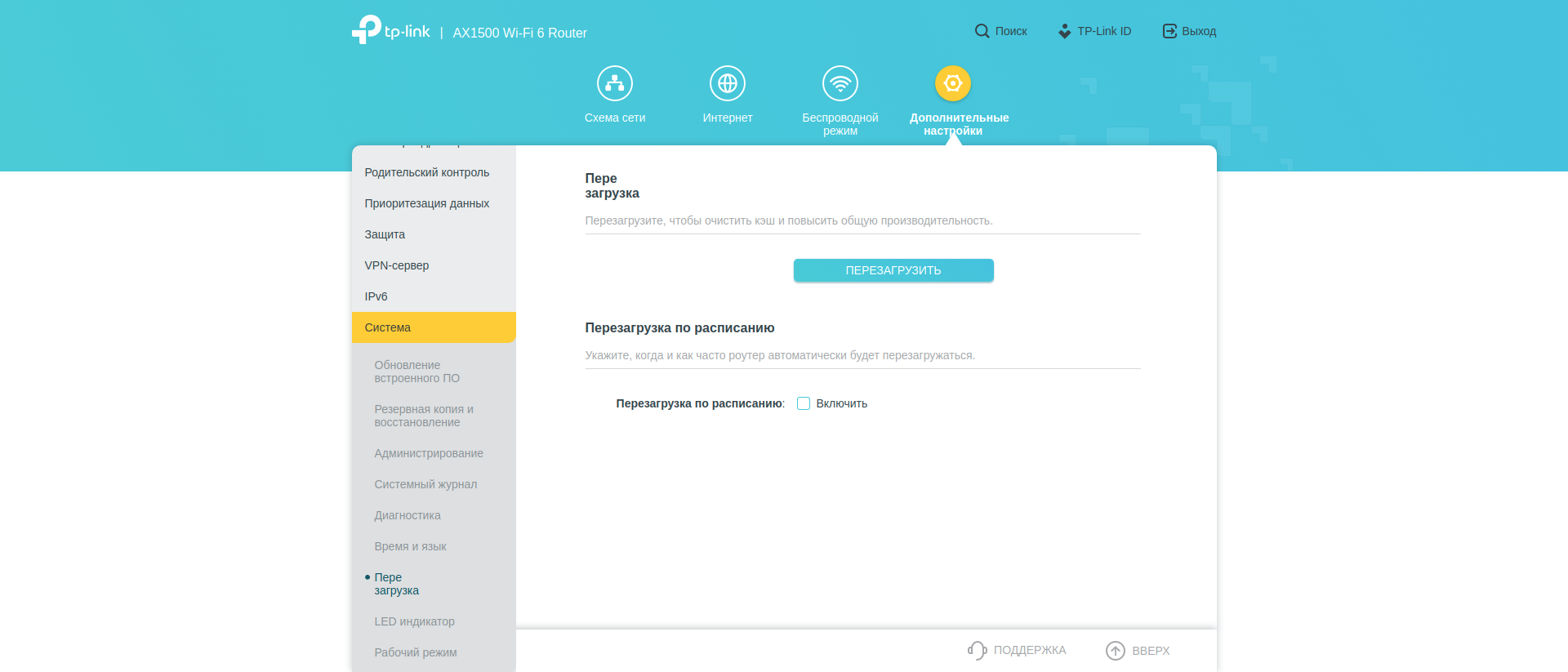Collapse the Система sidebar section
This screenshot has height=672, width=1568.
[x=433, y=327]
